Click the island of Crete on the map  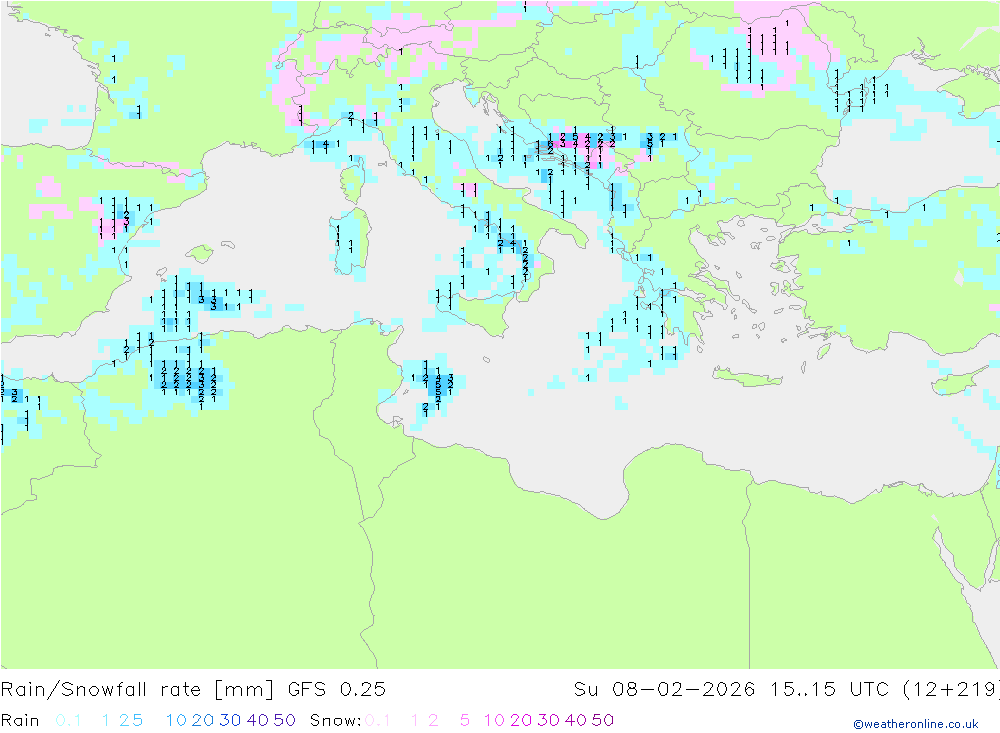point(746,378)
